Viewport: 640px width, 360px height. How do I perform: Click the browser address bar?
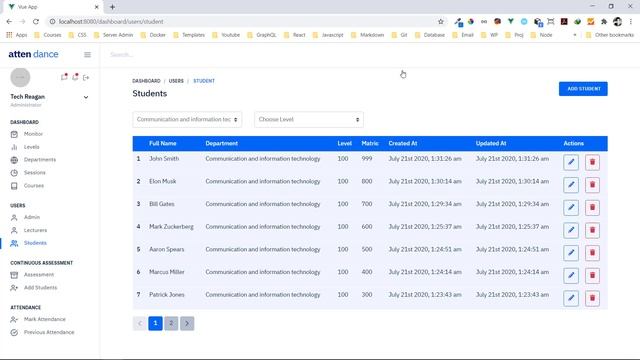pos(245,21)
